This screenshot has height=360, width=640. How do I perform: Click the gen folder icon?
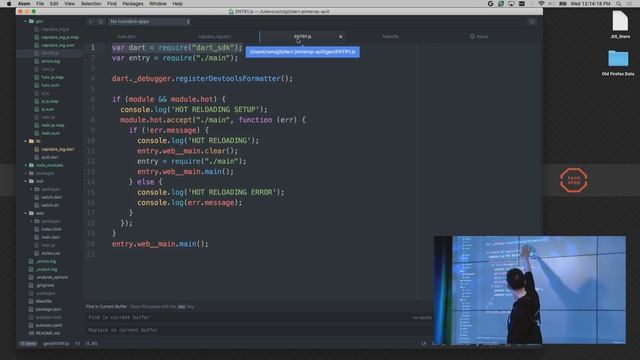point(31,21)
